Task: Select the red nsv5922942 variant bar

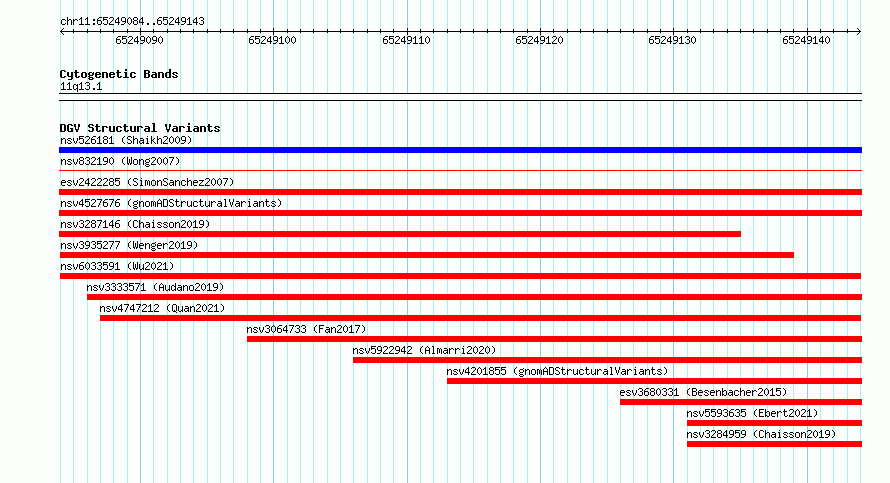Action: (x=607, y=360)
